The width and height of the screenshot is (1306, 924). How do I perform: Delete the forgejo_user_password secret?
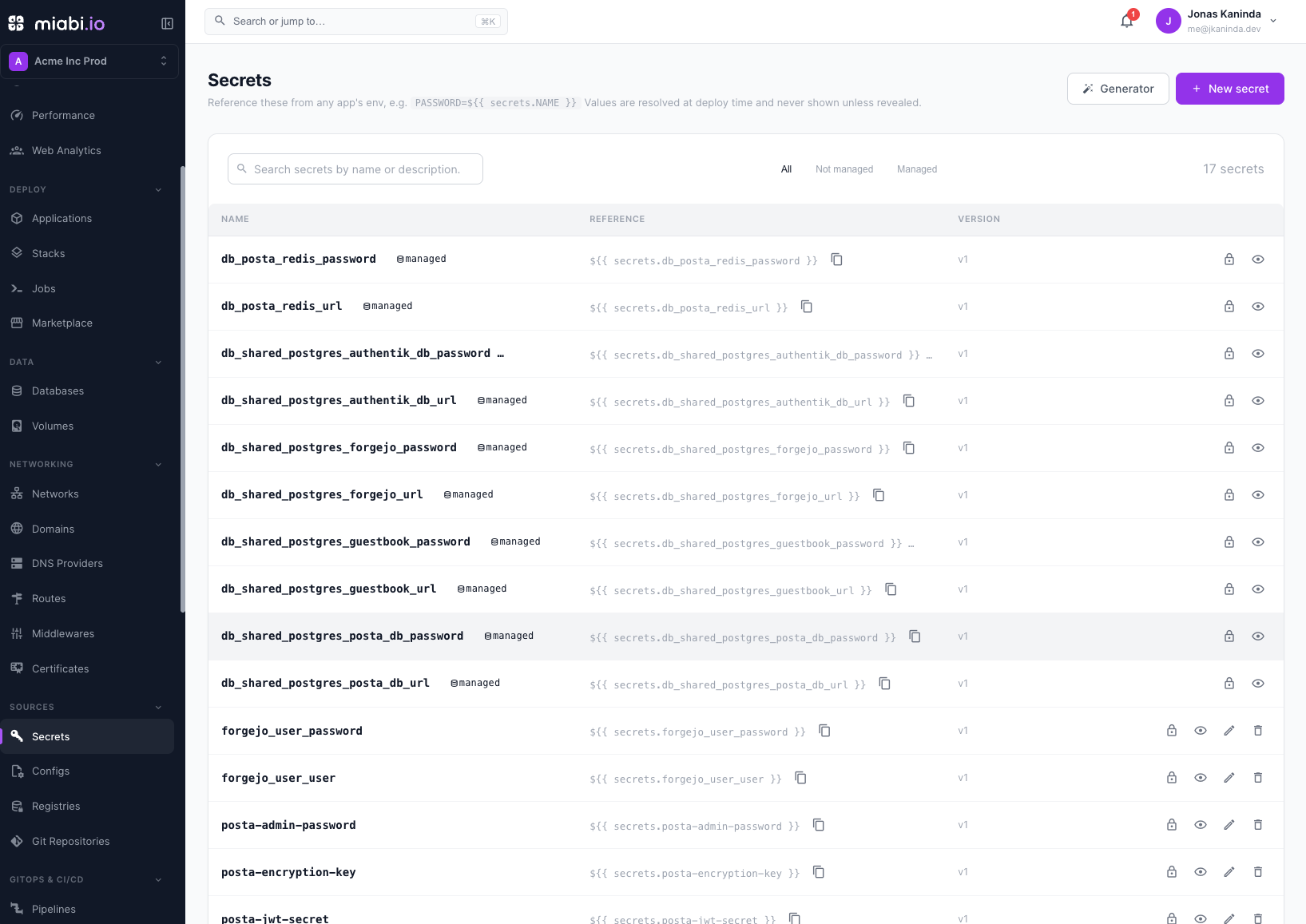(1258, 731)
